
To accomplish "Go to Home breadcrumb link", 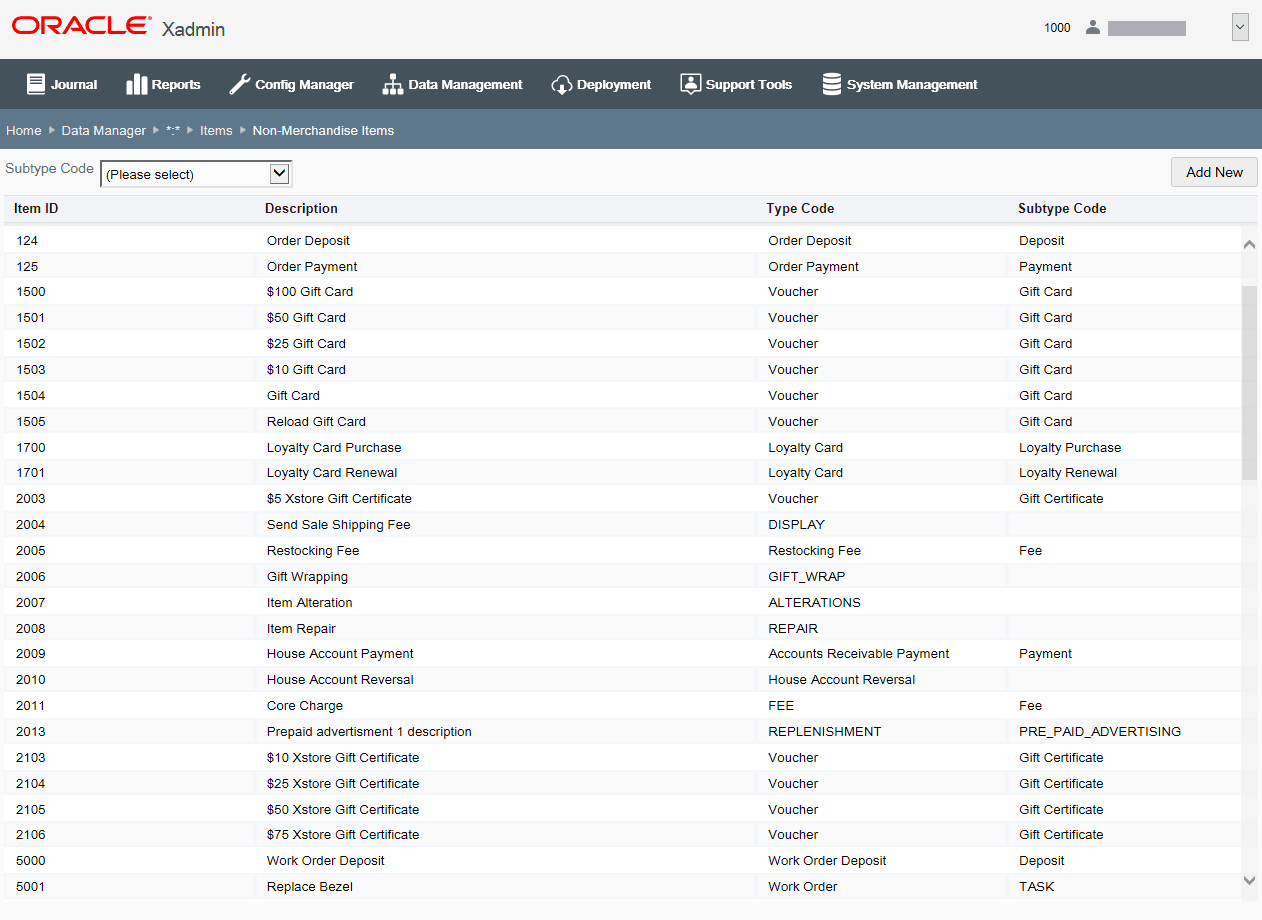I will click(24, 130).
